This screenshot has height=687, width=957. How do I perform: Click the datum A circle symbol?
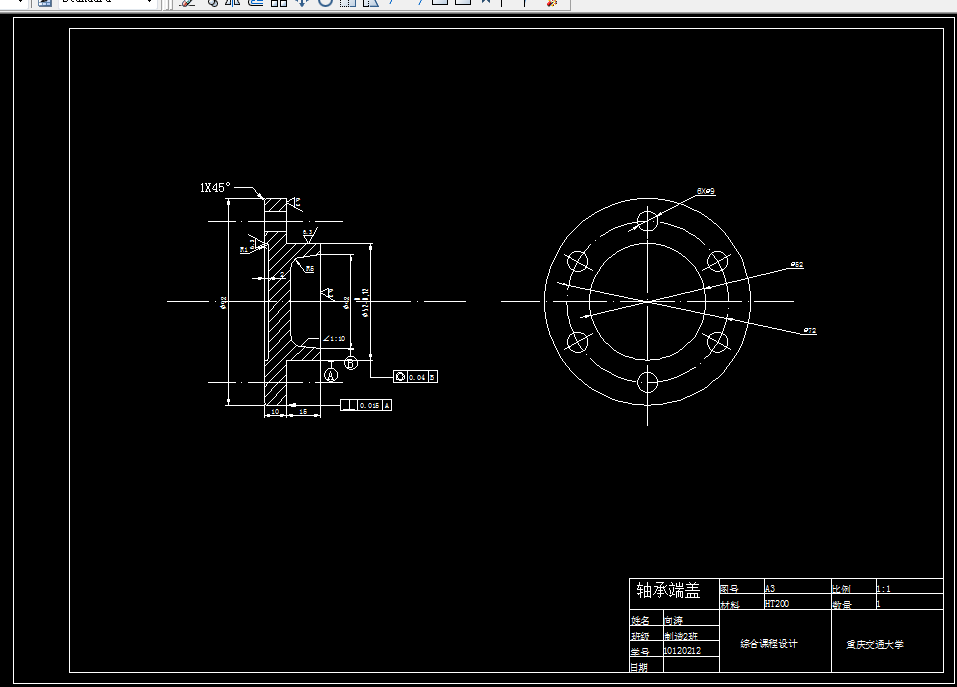[331, 375]
